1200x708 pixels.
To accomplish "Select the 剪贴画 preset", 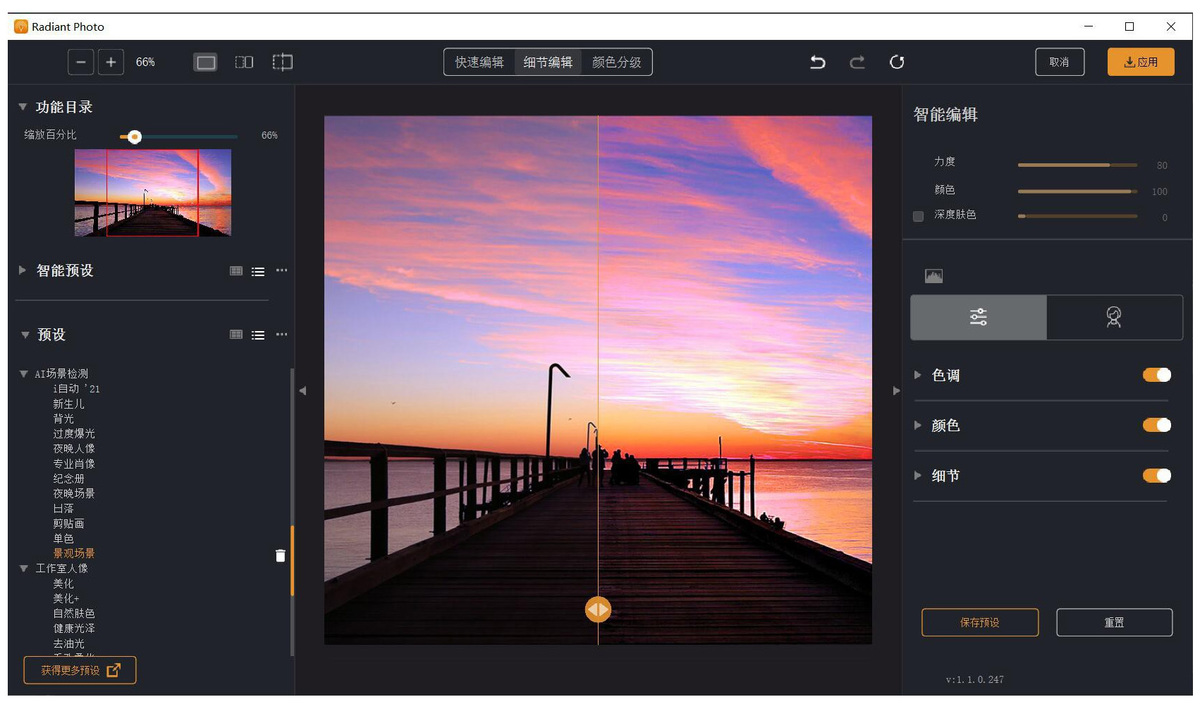I will (x=69, y=524).
